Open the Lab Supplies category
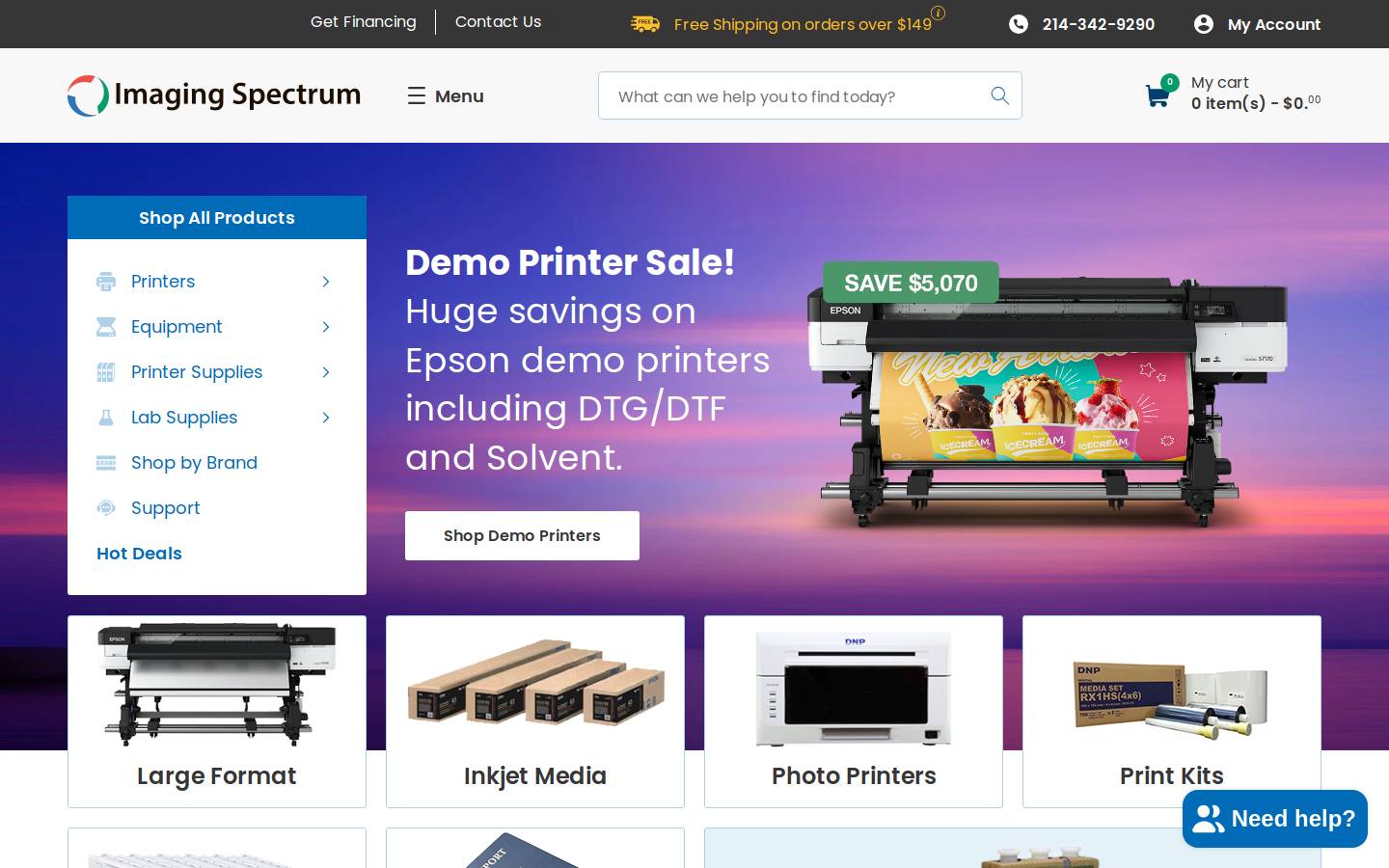Viewport: 1389px width, 868px height. pos(184,418)
